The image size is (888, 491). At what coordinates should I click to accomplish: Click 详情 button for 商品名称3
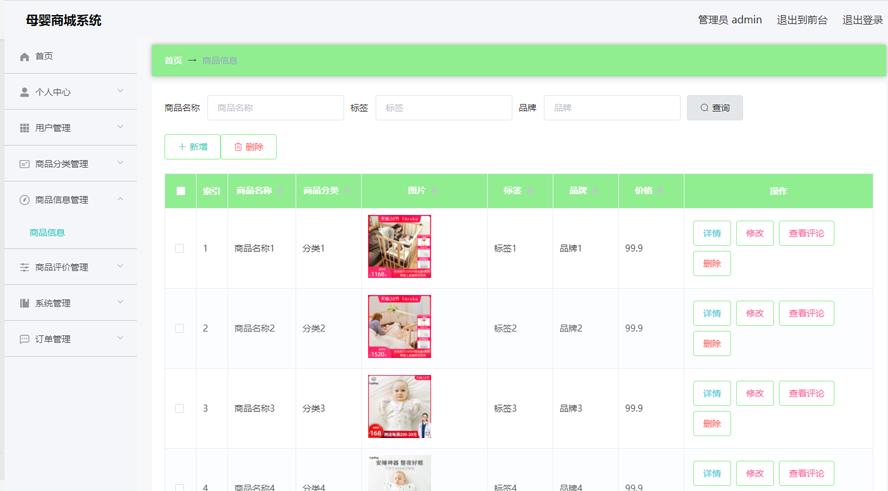pyautogui.click(x=712, y=394)
